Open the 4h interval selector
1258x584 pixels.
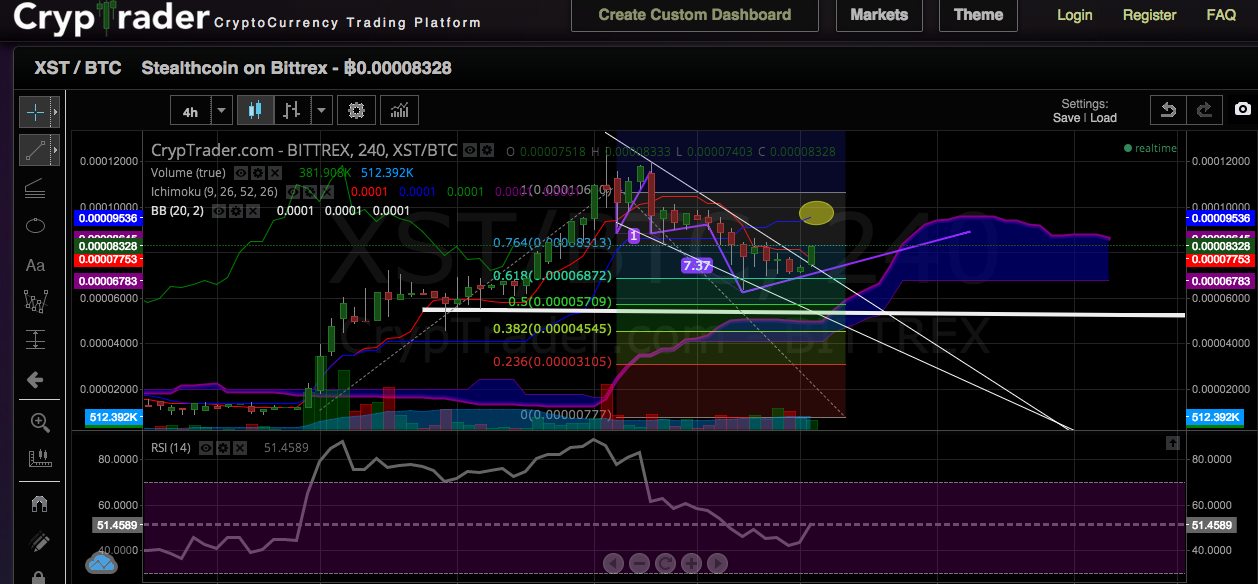pyautogui.click(x=190, y=110)
